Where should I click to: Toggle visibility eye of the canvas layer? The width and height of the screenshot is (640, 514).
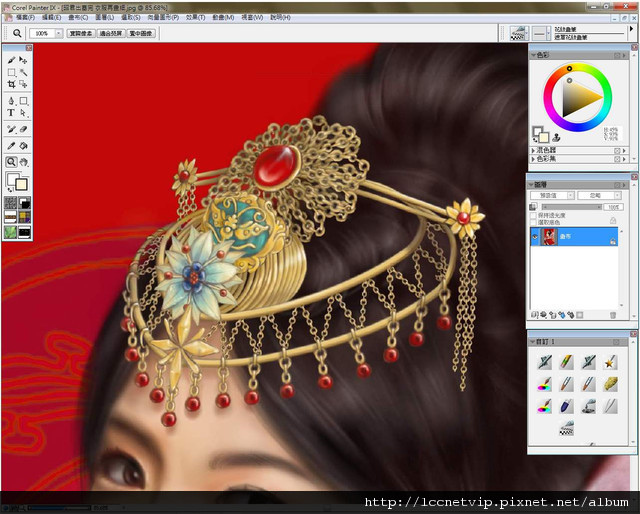tap(535, 237)
